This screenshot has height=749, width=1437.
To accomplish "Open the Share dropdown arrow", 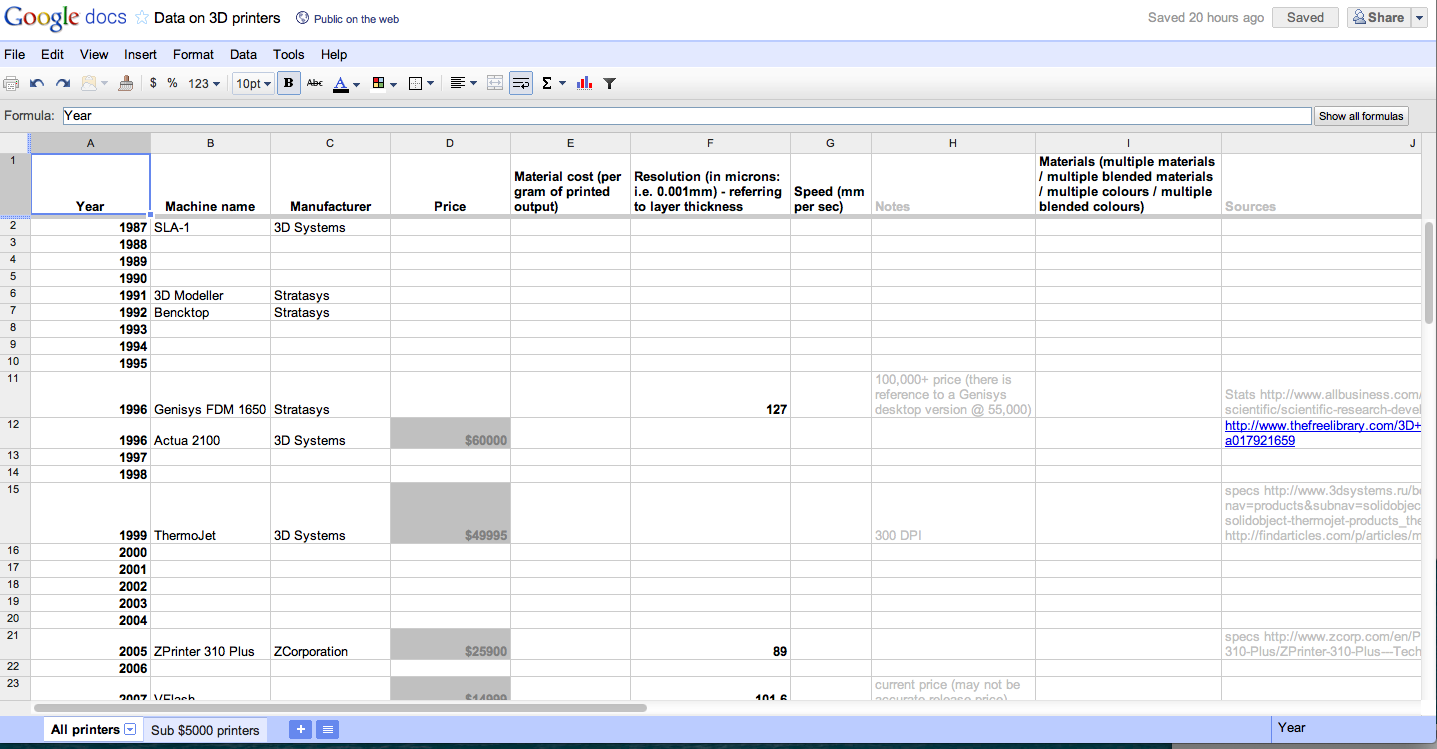I will point(1419,17).
